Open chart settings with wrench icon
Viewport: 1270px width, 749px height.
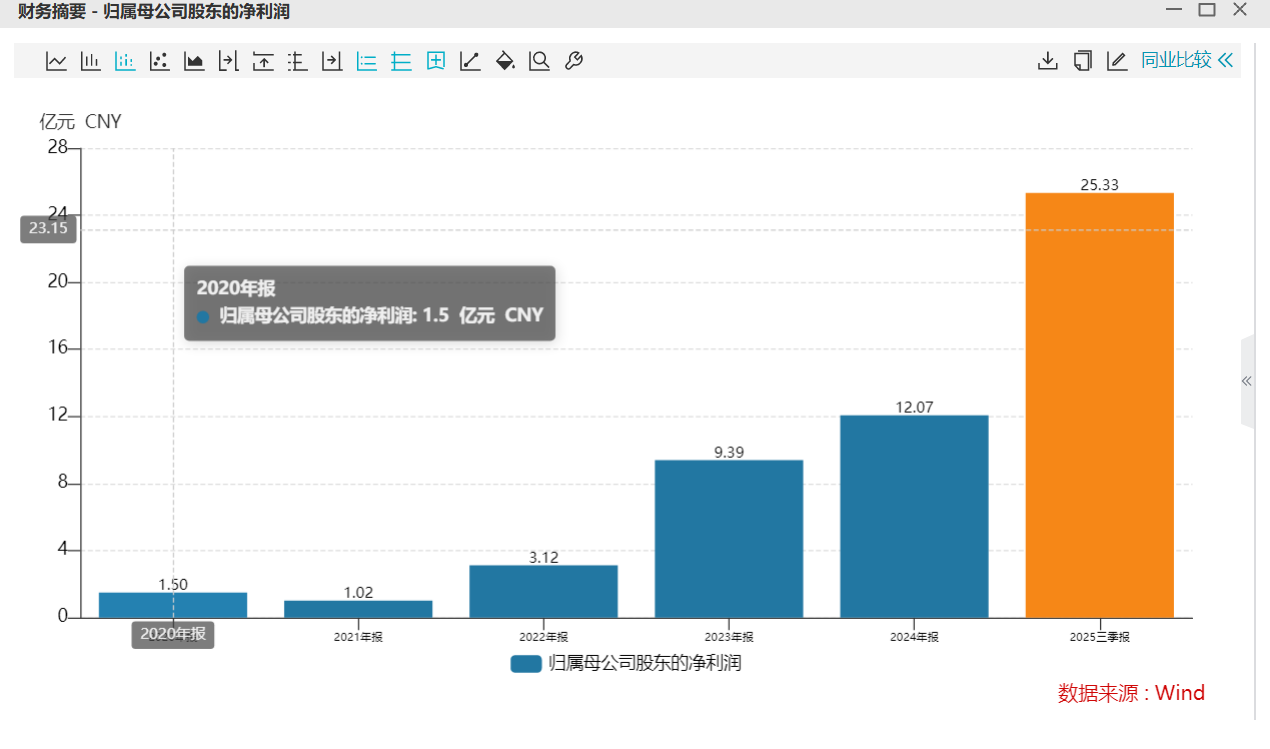pyautogui.click(x=574, y=61)
